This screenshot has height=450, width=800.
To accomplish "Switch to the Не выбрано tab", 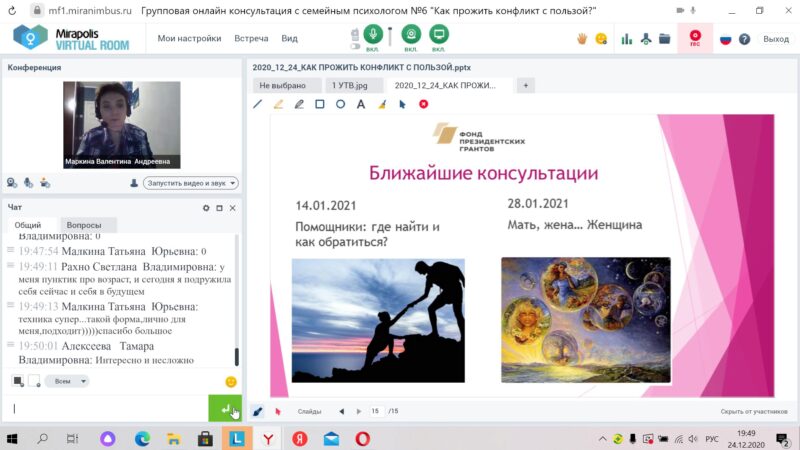I will [287, 85].
